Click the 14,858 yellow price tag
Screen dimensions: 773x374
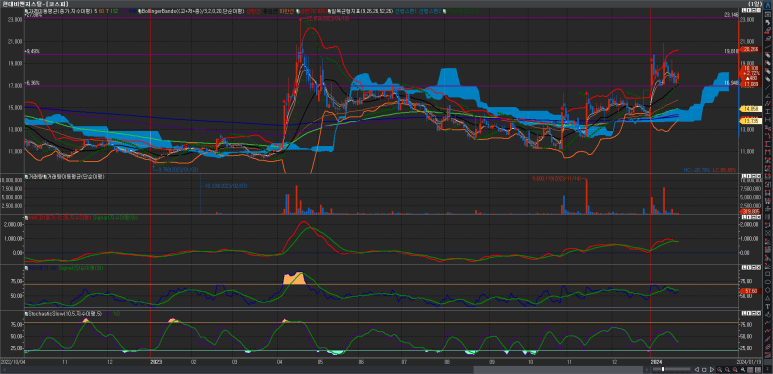pos(751,108)
